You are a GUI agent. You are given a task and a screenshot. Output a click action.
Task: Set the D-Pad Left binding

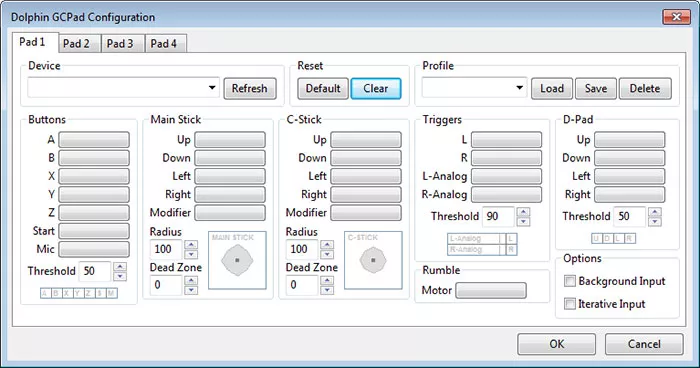tap(629, 176)
